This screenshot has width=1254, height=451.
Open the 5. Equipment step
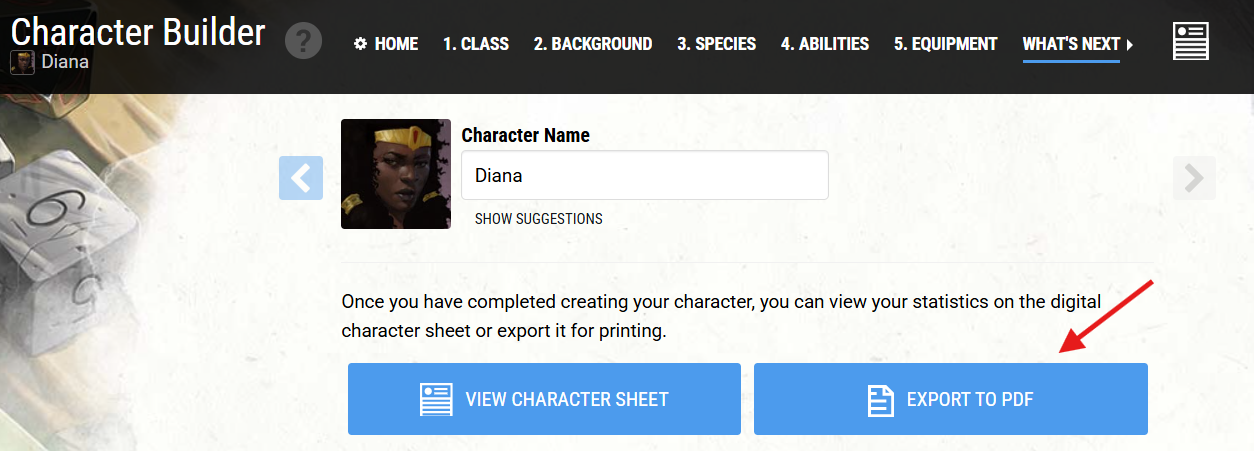946,44
